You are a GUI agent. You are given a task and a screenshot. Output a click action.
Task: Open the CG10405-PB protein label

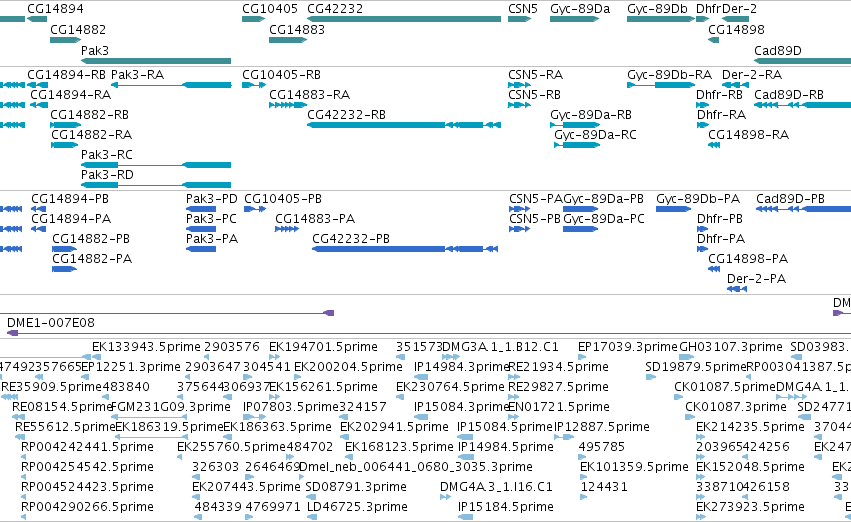coord(283,199)
